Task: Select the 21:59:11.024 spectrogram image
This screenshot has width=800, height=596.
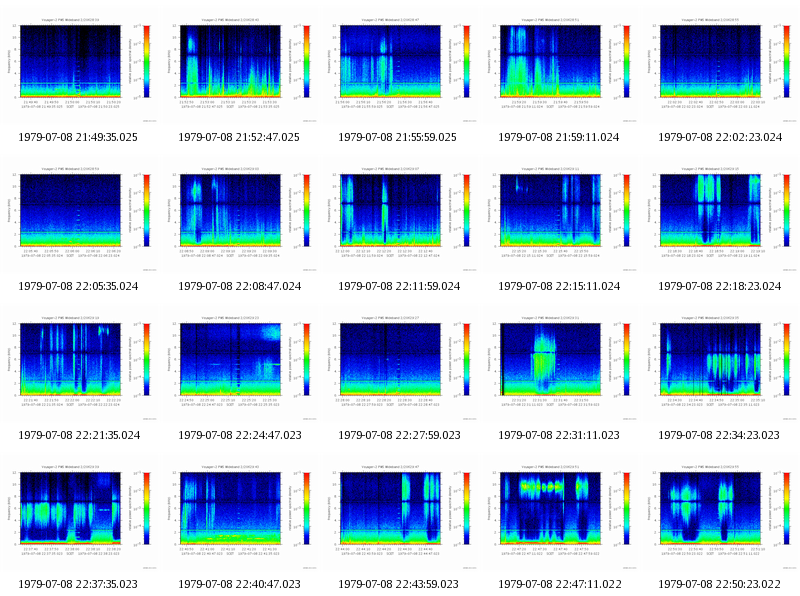Action: click(560, 67)
